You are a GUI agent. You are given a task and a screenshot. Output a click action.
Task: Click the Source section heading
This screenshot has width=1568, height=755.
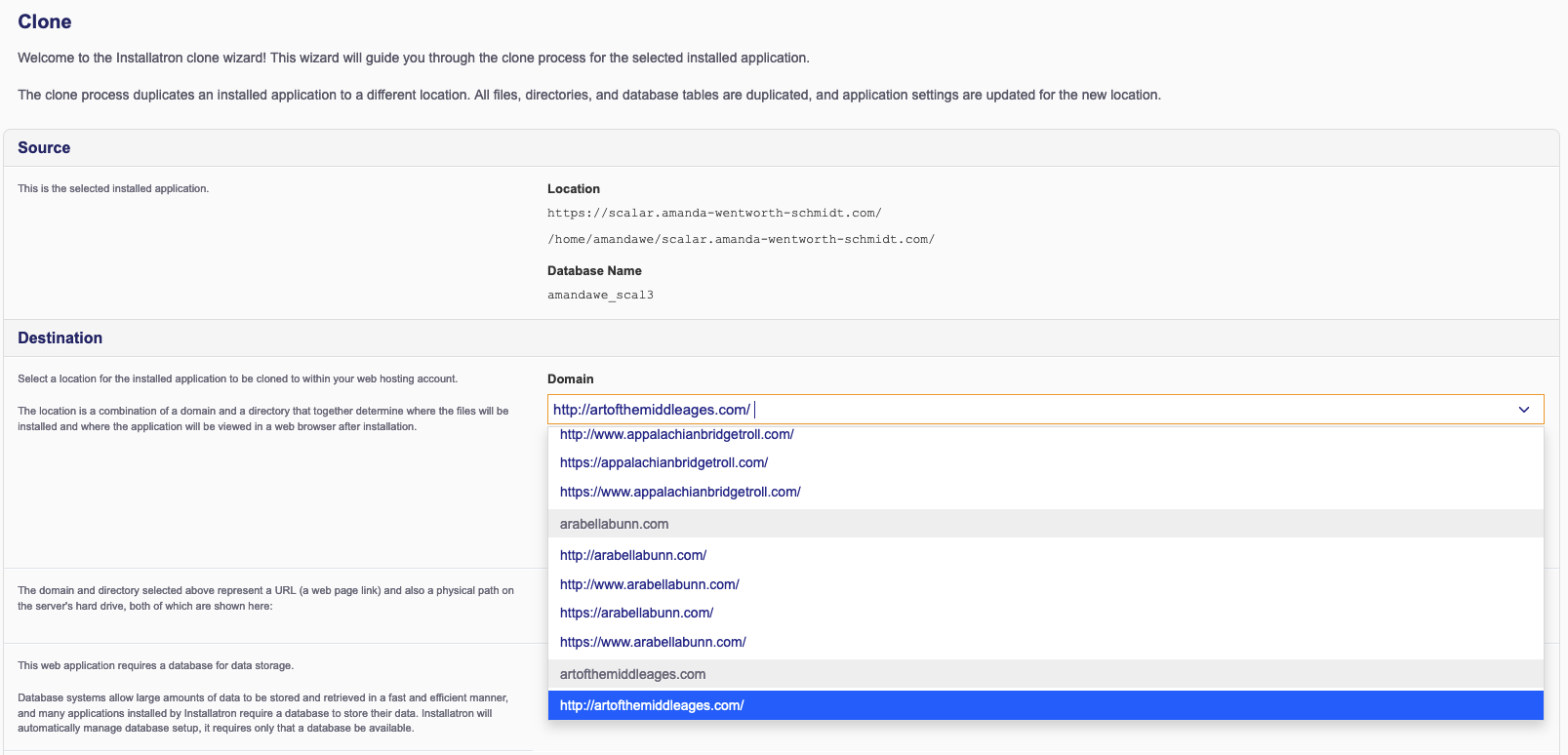[x=44, y=147]
